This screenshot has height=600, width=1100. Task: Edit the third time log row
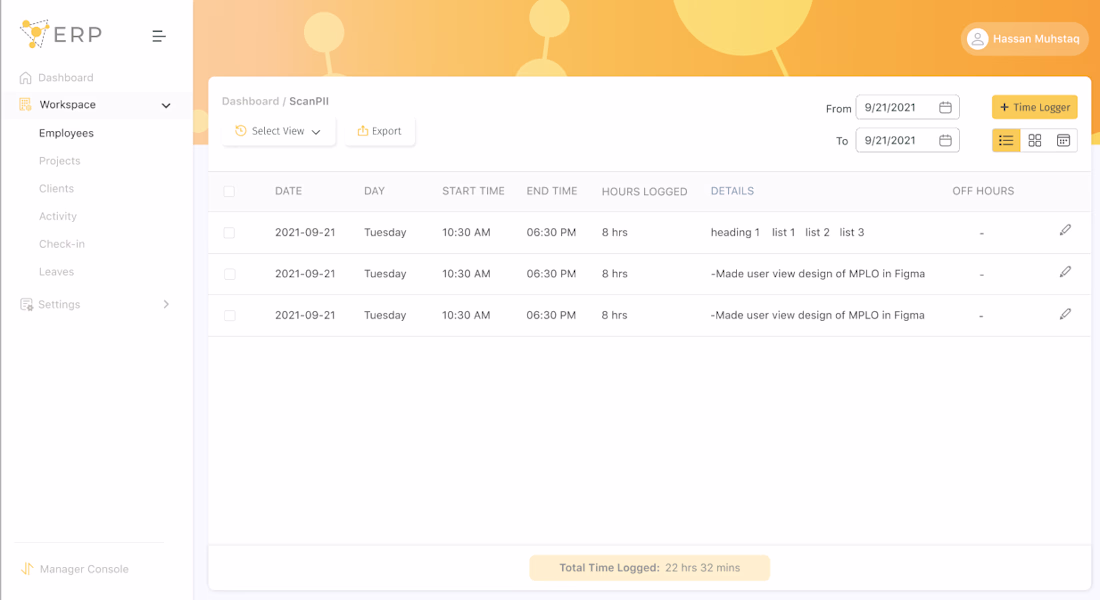coord(1065,314)
